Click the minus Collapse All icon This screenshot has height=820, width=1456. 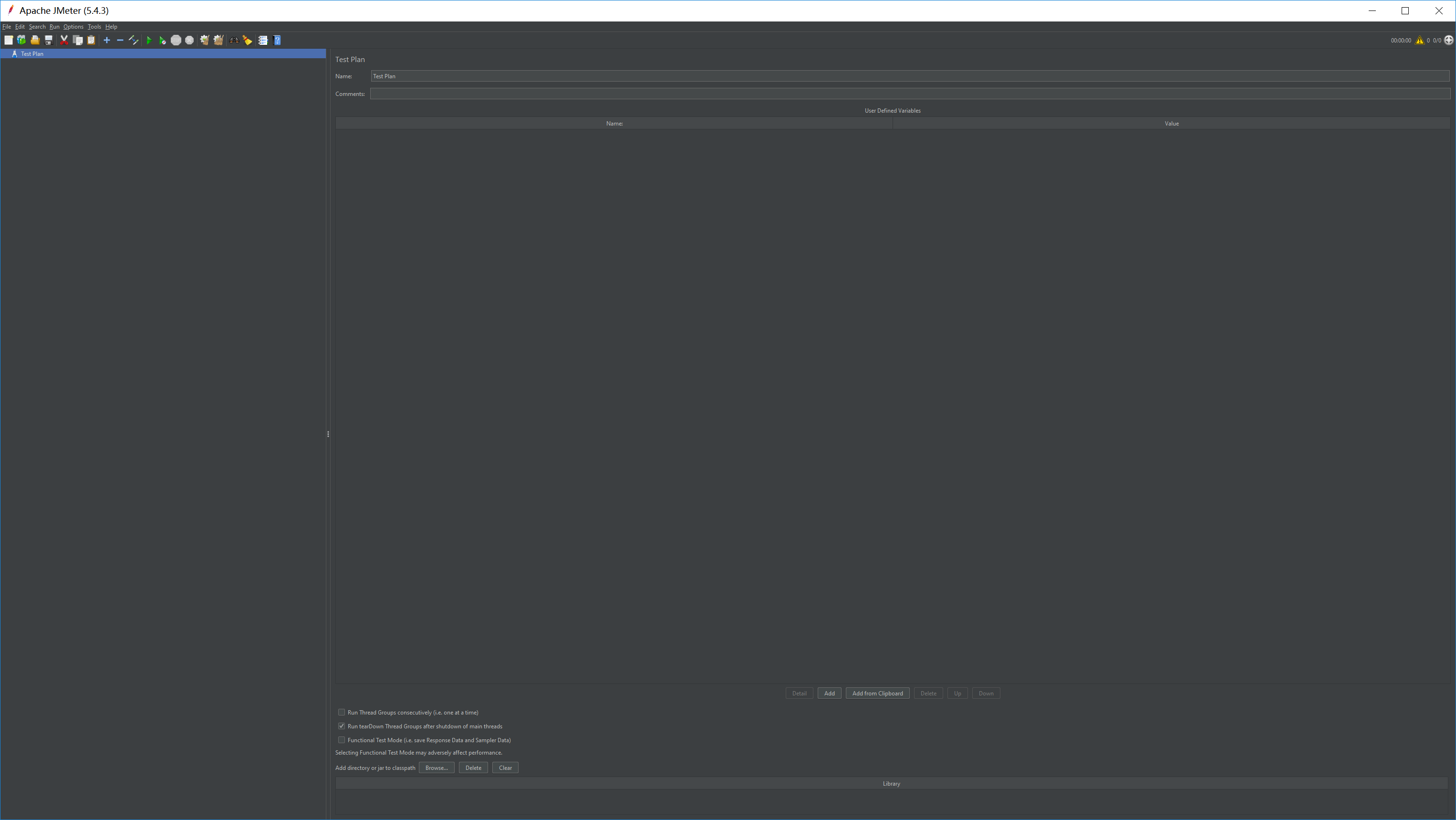[x=120, y=40]
